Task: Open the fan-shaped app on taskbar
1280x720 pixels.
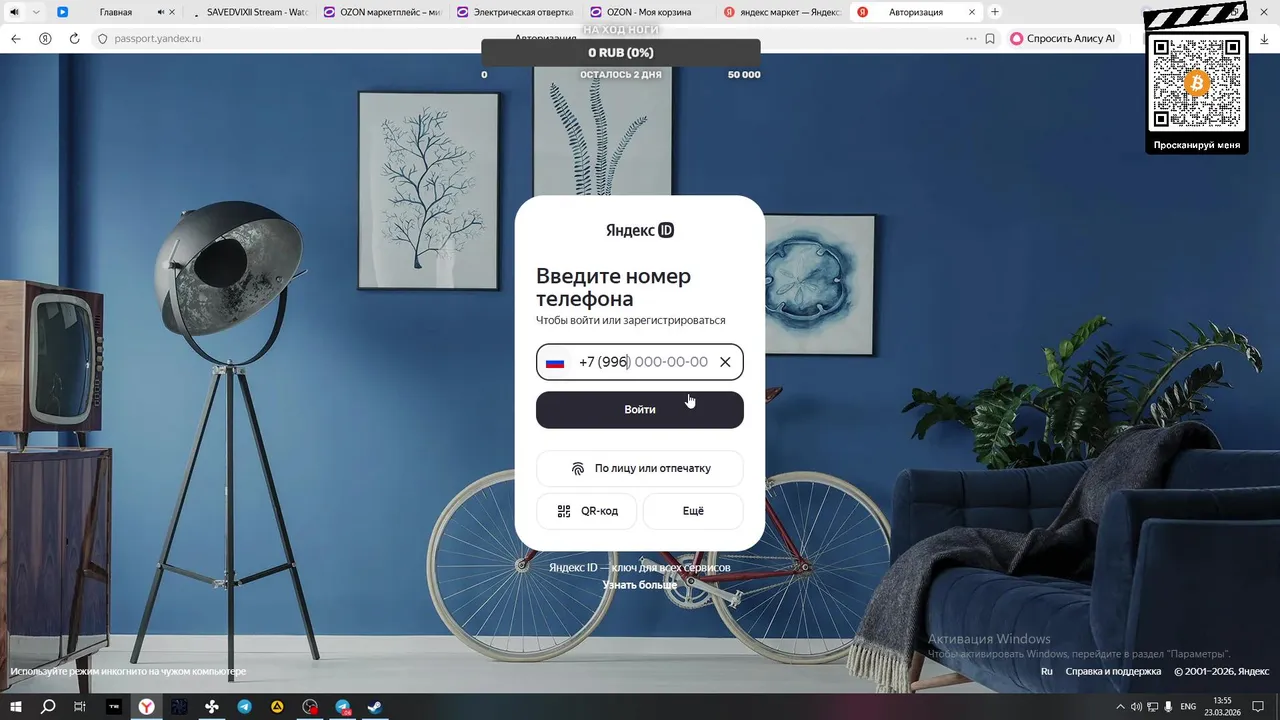Action: coord(211,706)
